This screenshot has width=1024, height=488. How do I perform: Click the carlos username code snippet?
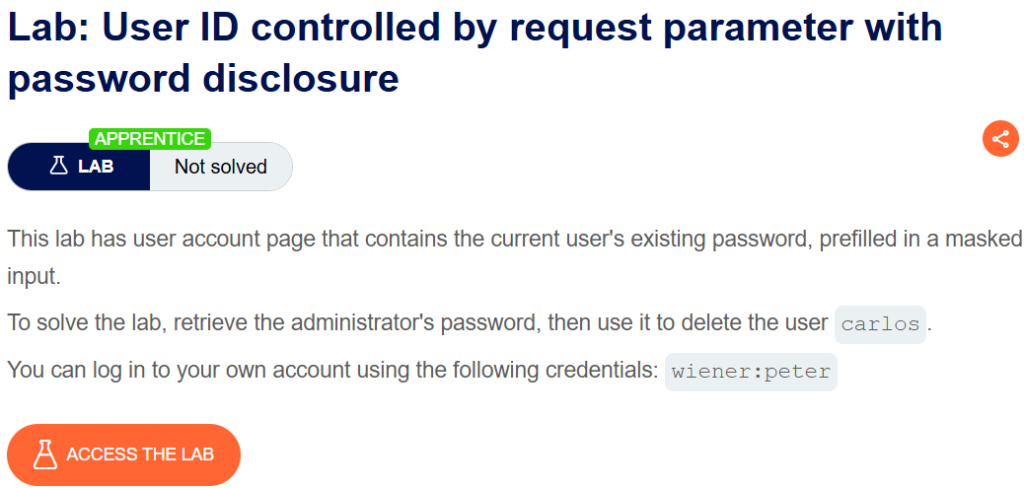tap(880, 324)
